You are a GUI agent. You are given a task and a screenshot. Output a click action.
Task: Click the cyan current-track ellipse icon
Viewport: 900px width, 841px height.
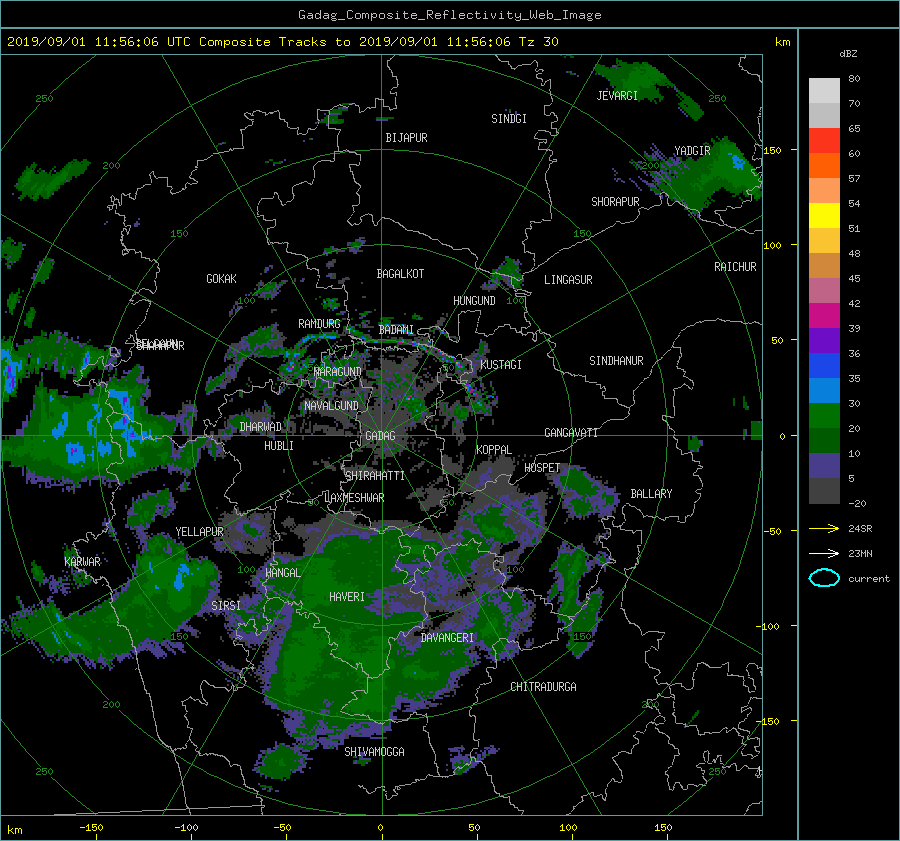(824, 578)
